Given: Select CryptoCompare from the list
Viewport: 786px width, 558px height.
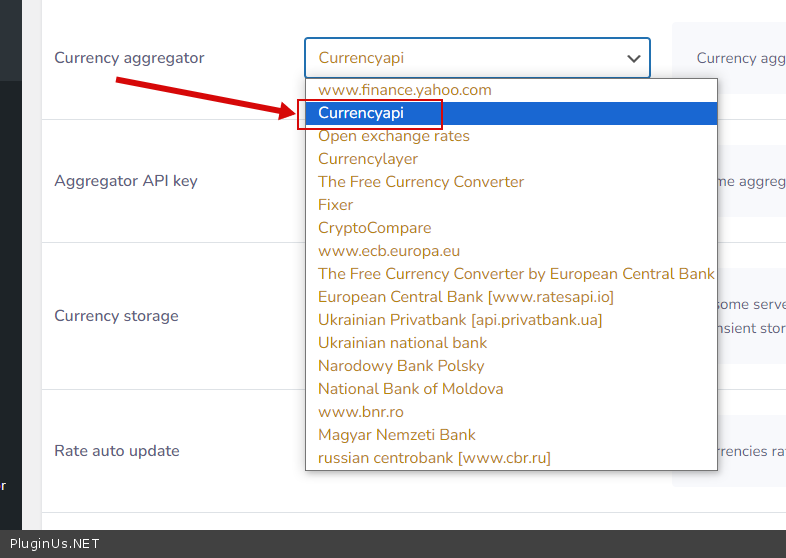Looking at the screenshot, I should tap(375, 228).
